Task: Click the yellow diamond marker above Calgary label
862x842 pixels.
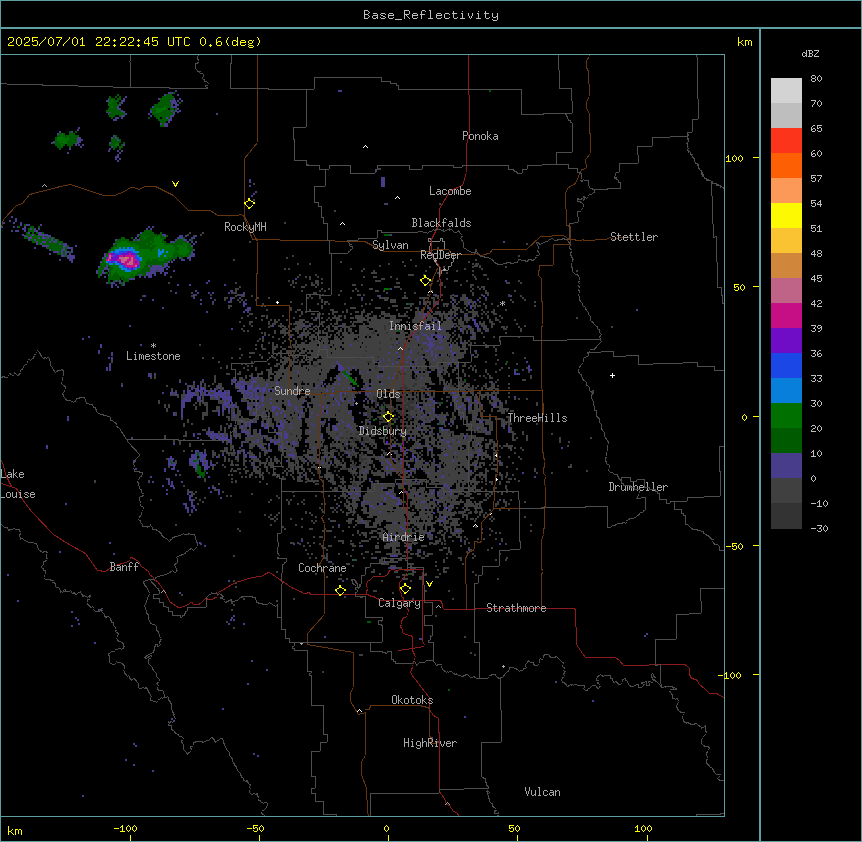Action: point(405,588)
